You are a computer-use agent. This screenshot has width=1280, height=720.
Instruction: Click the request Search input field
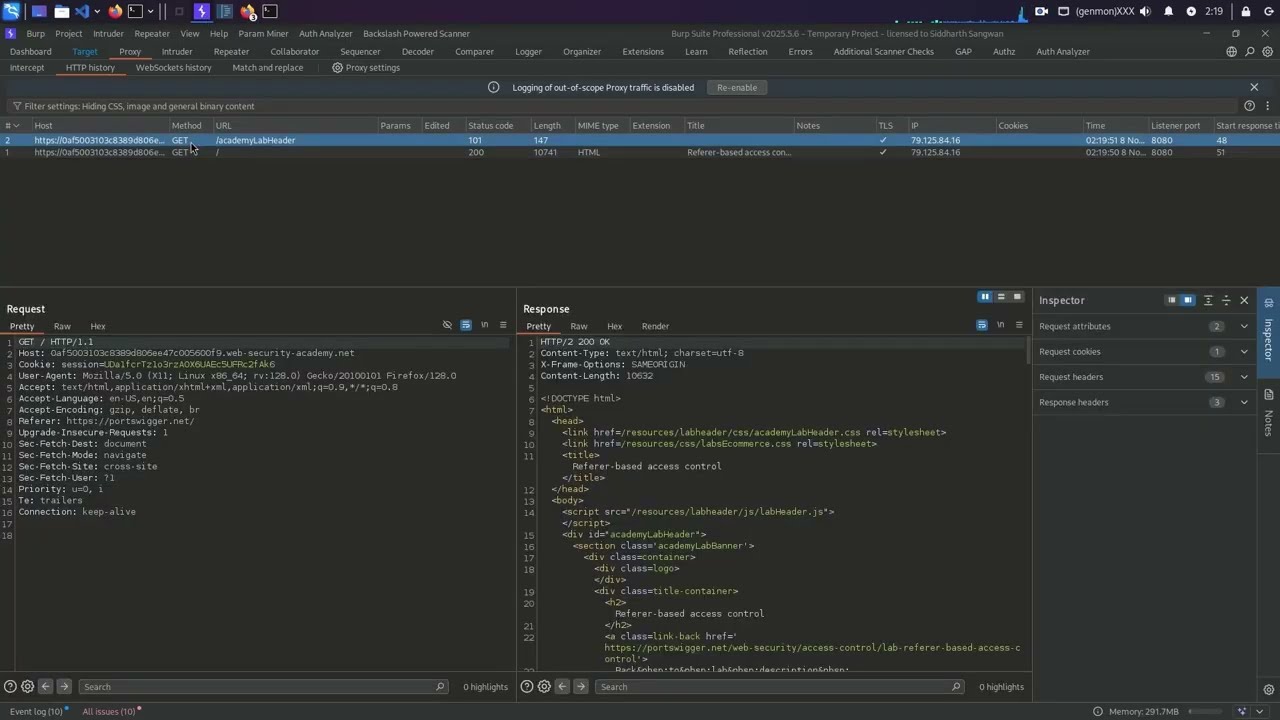(x=262, y=687)
